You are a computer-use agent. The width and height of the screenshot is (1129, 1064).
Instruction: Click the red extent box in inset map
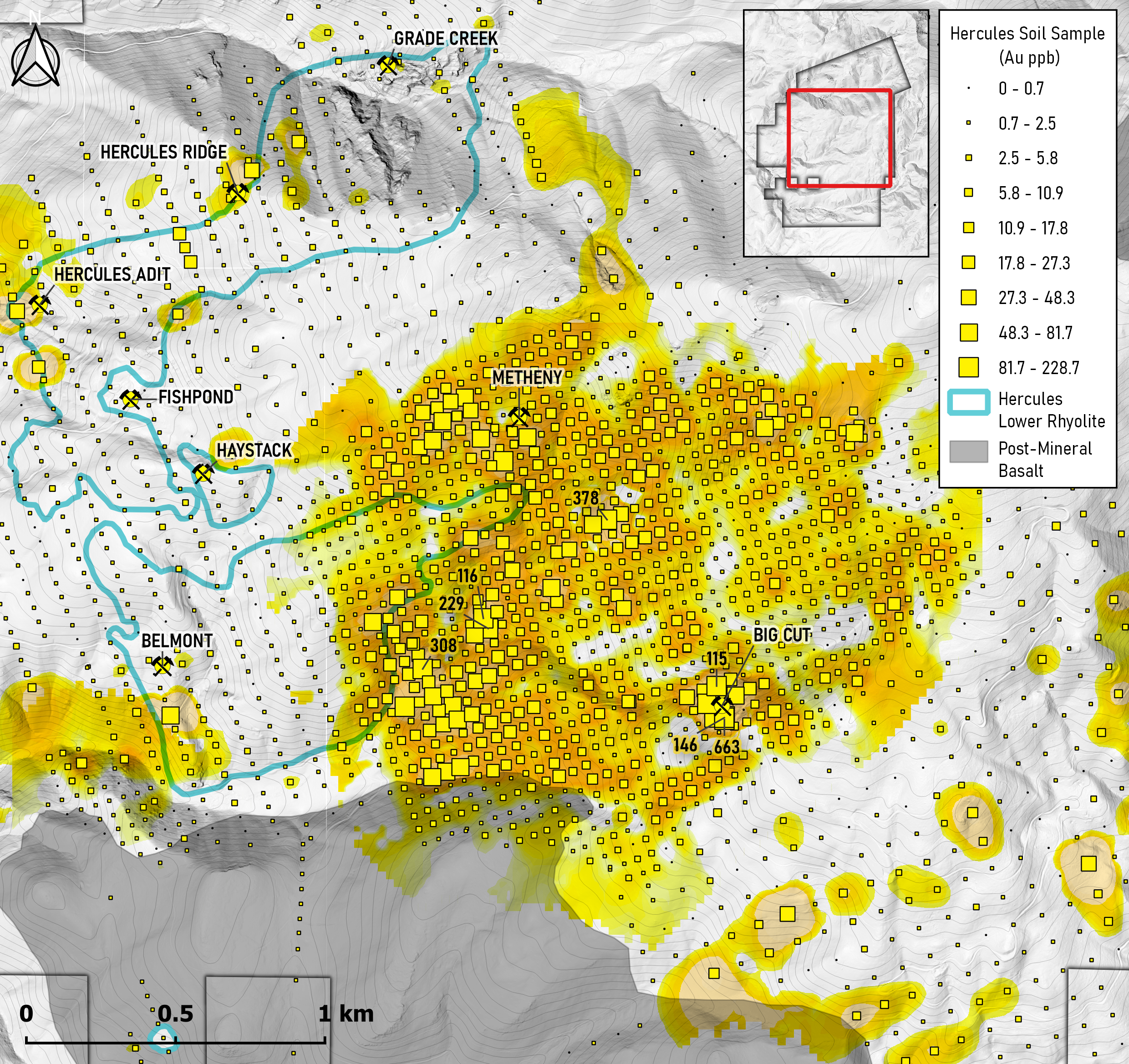[839, 138]
